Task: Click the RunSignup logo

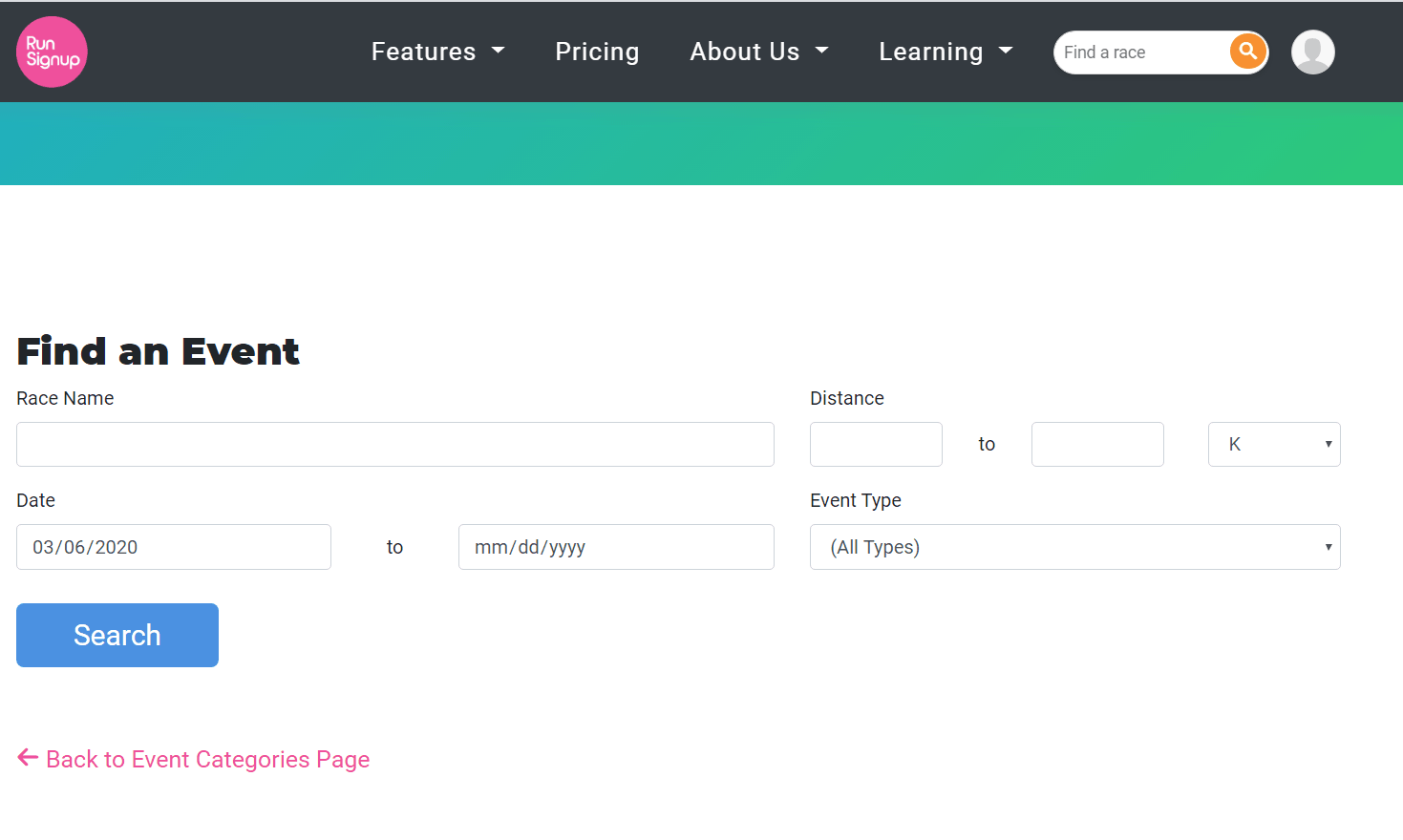Action: point(52,52)
